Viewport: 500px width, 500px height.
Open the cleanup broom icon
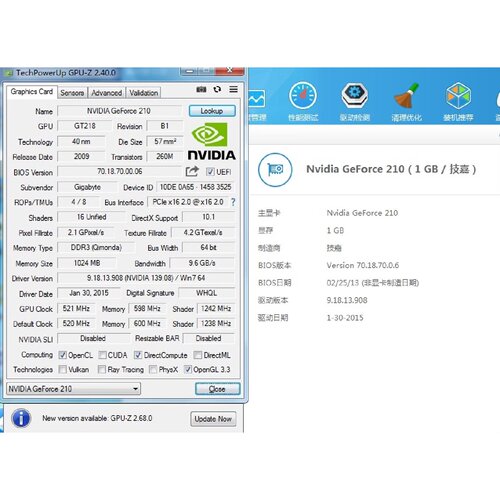[x=406, y=96]
